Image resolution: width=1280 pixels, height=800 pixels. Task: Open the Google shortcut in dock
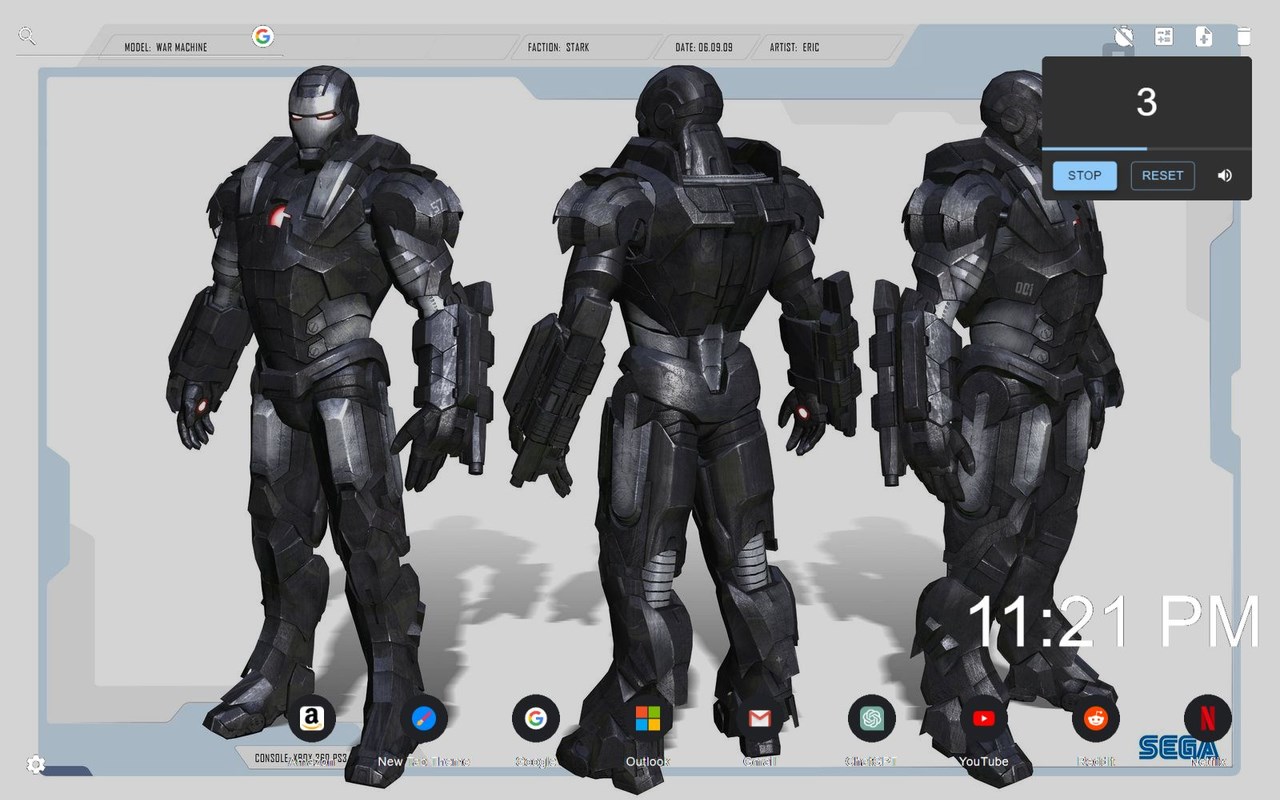click(x=536, y=719)
